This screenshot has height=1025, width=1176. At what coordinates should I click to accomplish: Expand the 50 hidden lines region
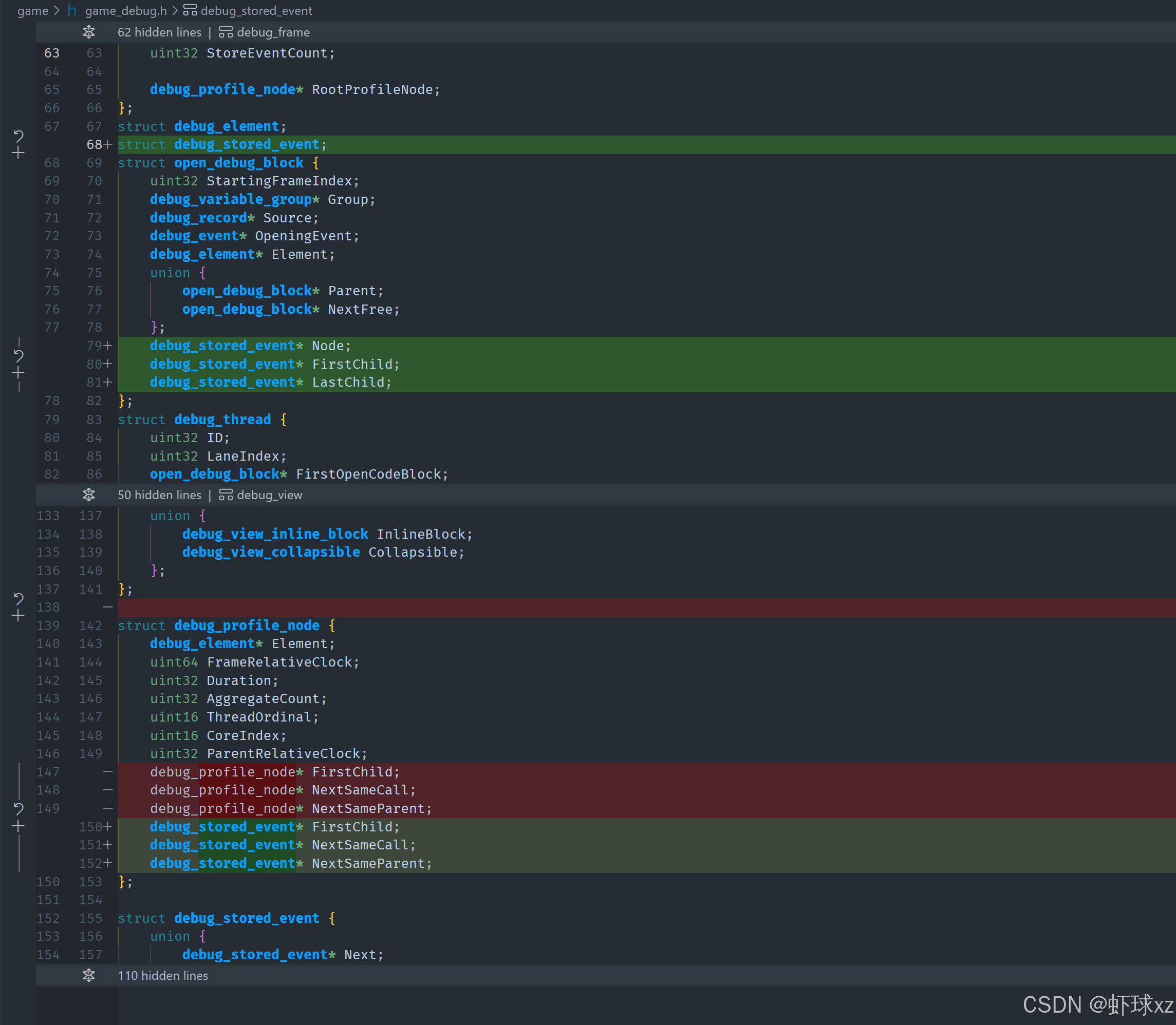[89, 495]
